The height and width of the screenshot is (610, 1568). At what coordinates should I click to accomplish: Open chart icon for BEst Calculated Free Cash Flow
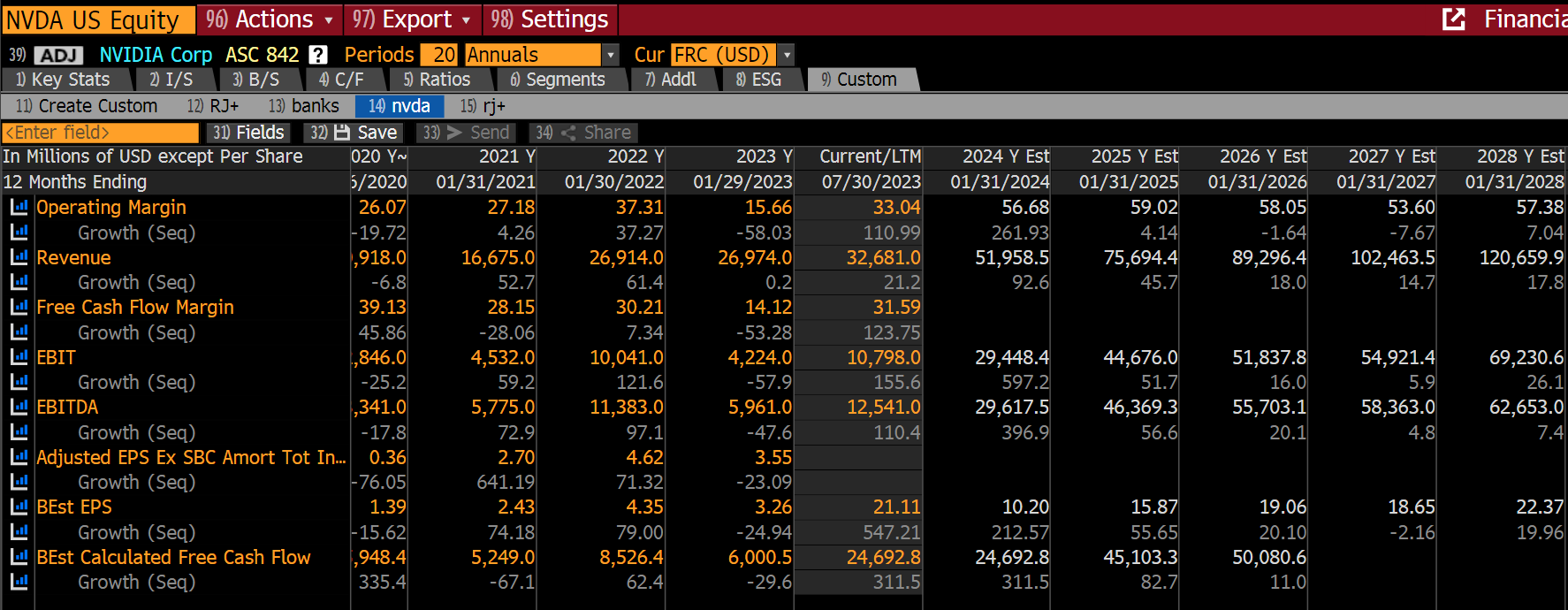[x=19, y=557]
